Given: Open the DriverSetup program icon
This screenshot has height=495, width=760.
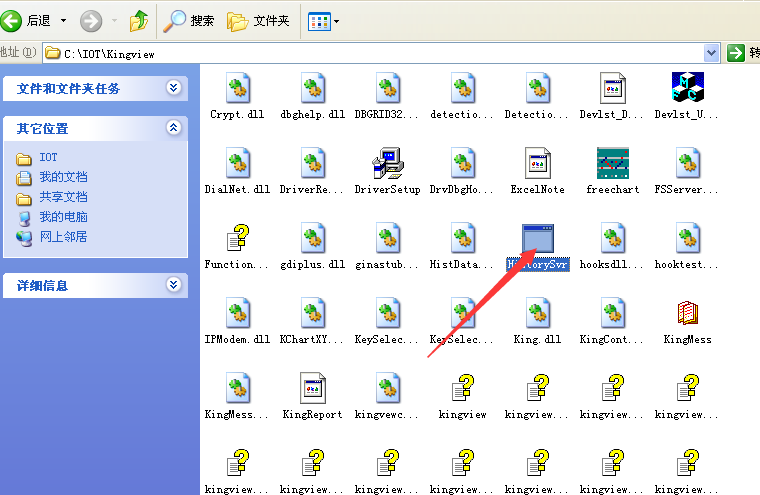Looking at the screenshot, I should (388, 163).
